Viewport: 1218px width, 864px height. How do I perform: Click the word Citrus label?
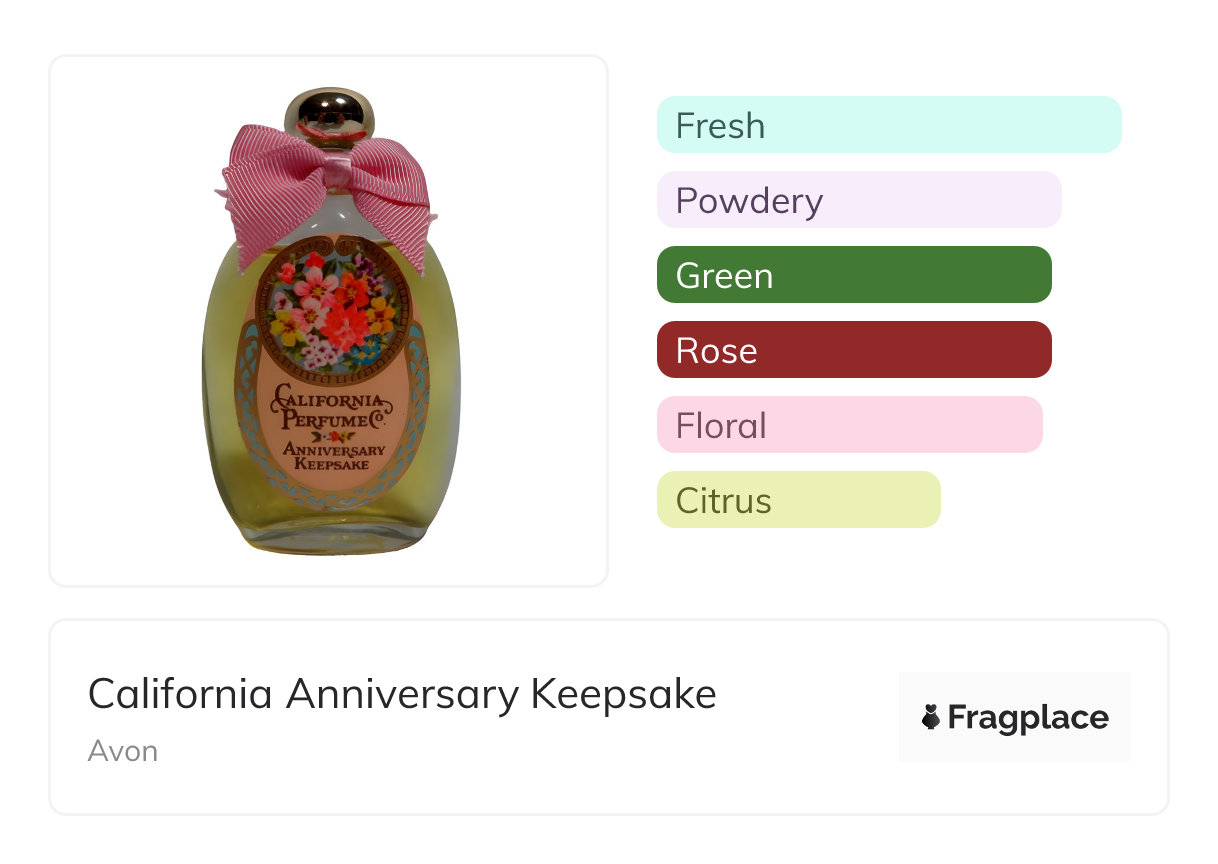723,501
